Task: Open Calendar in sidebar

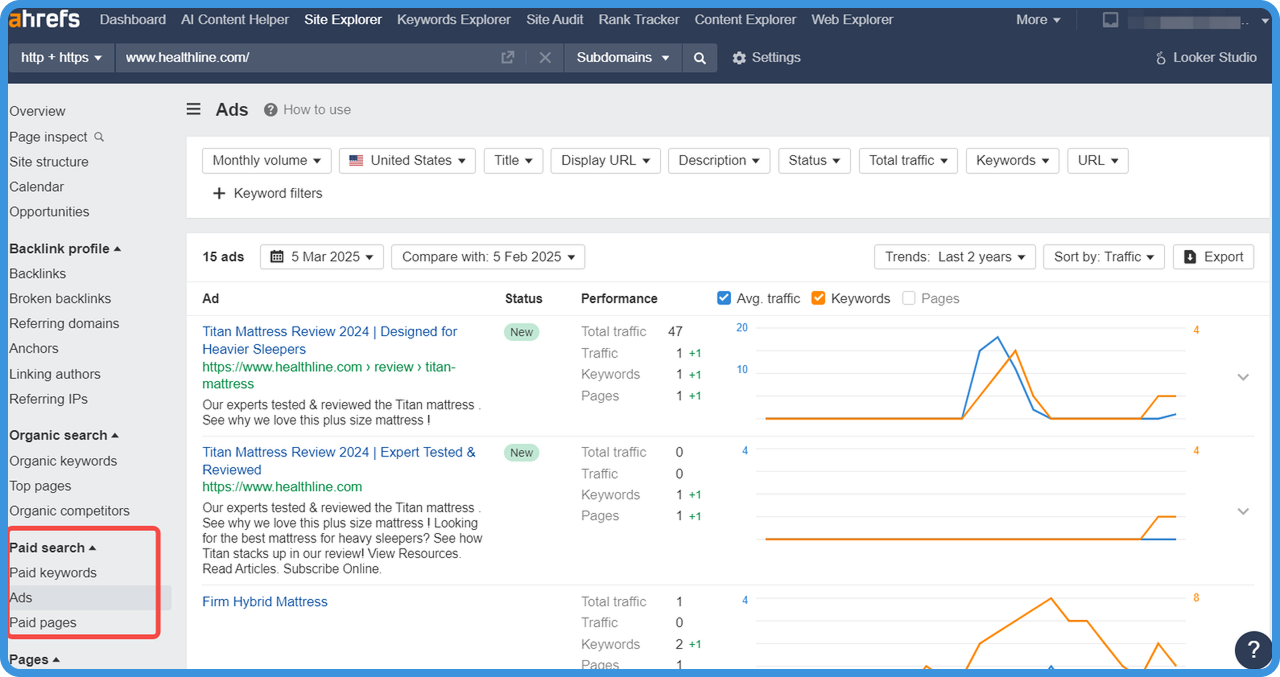Action: click(36, 187)
